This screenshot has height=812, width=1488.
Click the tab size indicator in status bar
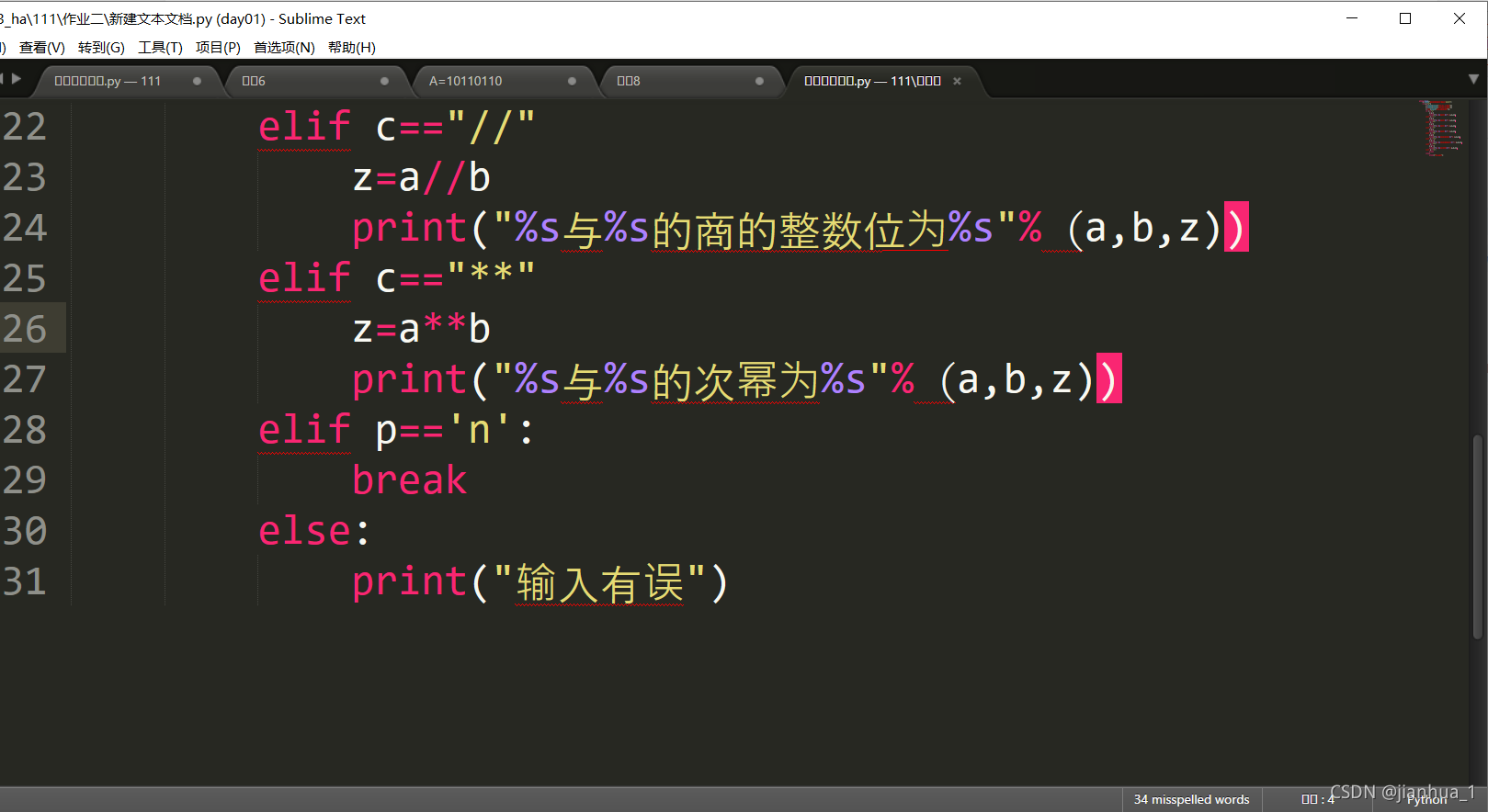pyautogui.click(x=1317, y=800)
